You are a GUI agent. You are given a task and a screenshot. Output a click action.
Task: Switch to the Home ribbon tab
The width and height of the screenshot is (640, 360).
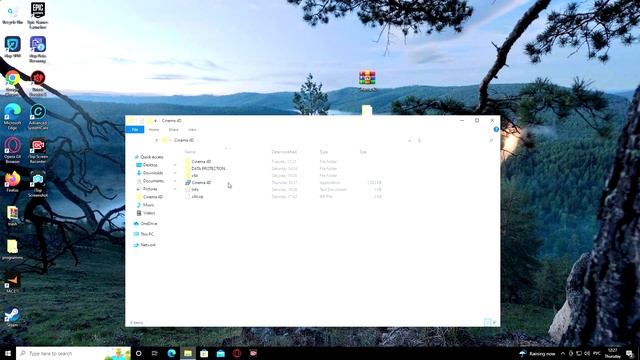click(154, 129)
